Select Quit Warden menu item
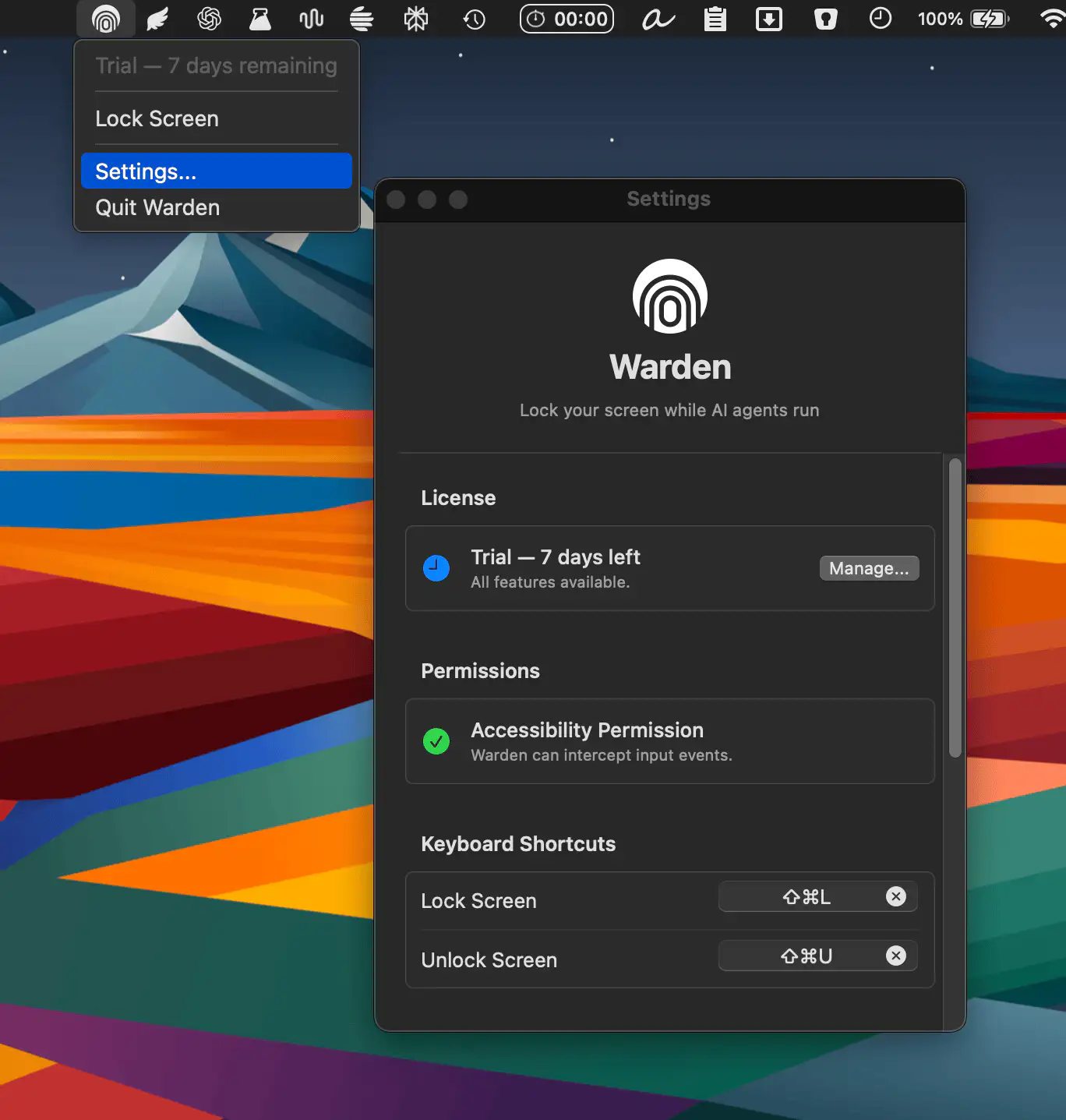The image size is (1066, 1120). (157, 207)
